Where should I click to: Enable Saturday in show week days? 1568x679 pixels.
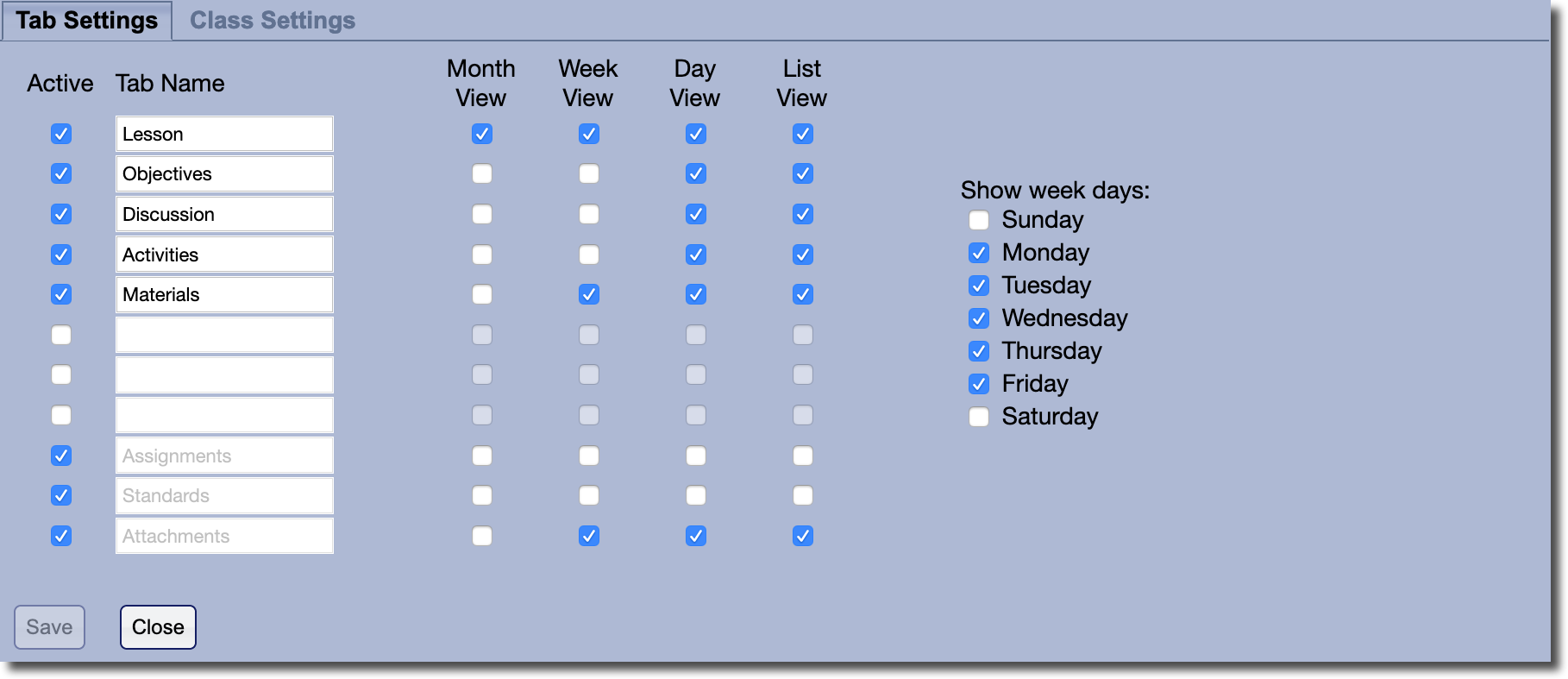pos(979,417)
